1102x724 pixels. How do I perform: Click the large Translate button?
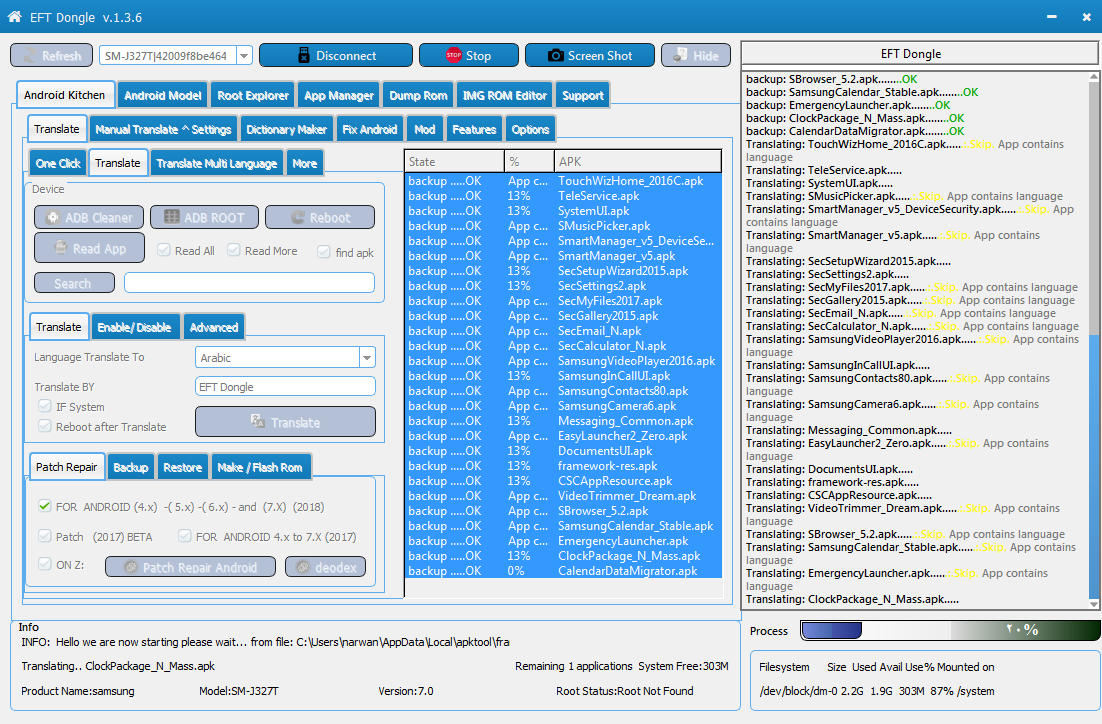[285, 422]
